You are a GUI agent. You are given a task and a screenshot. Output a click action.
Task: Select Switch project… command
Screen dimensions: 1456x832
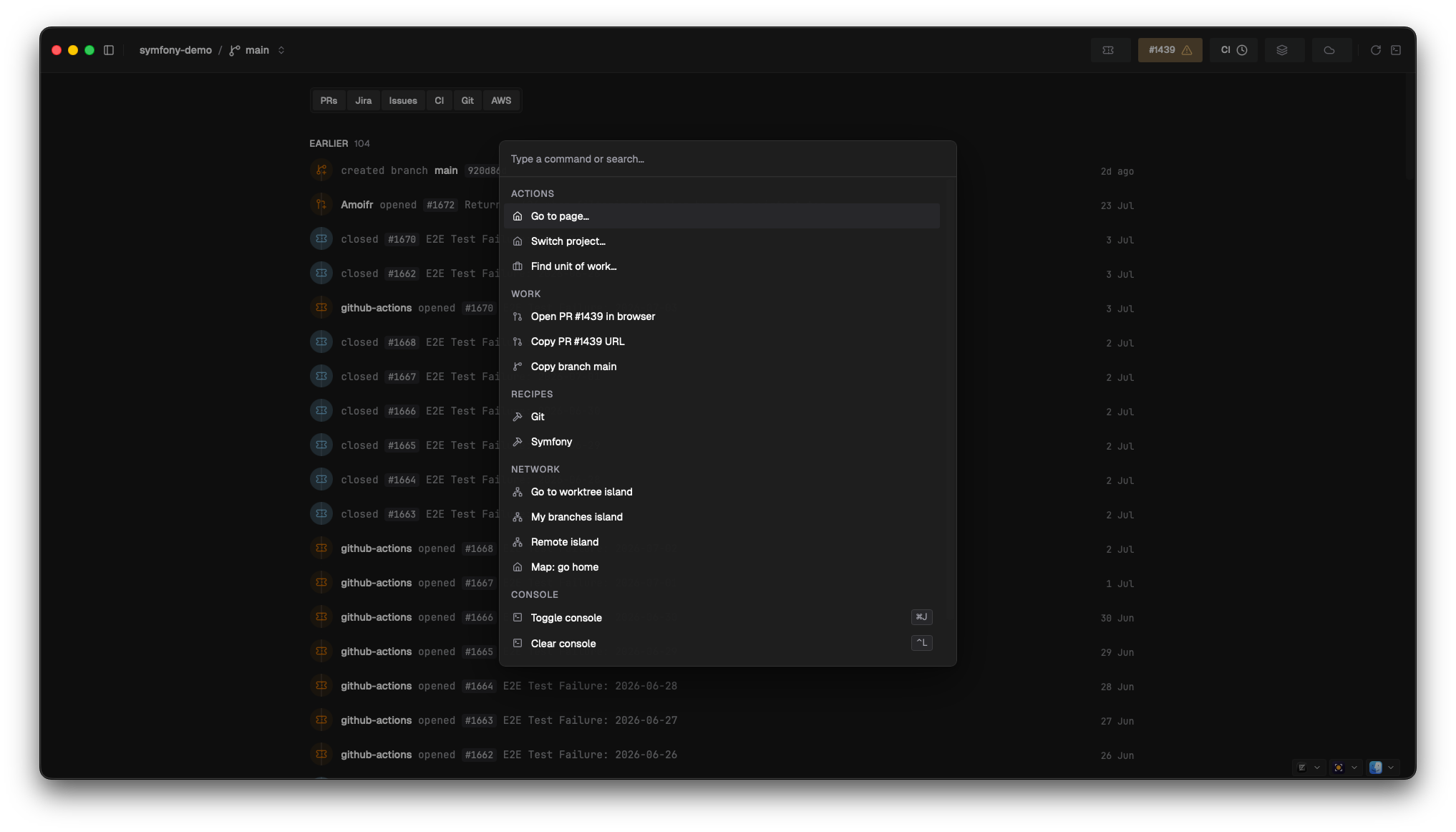[722, 241]
